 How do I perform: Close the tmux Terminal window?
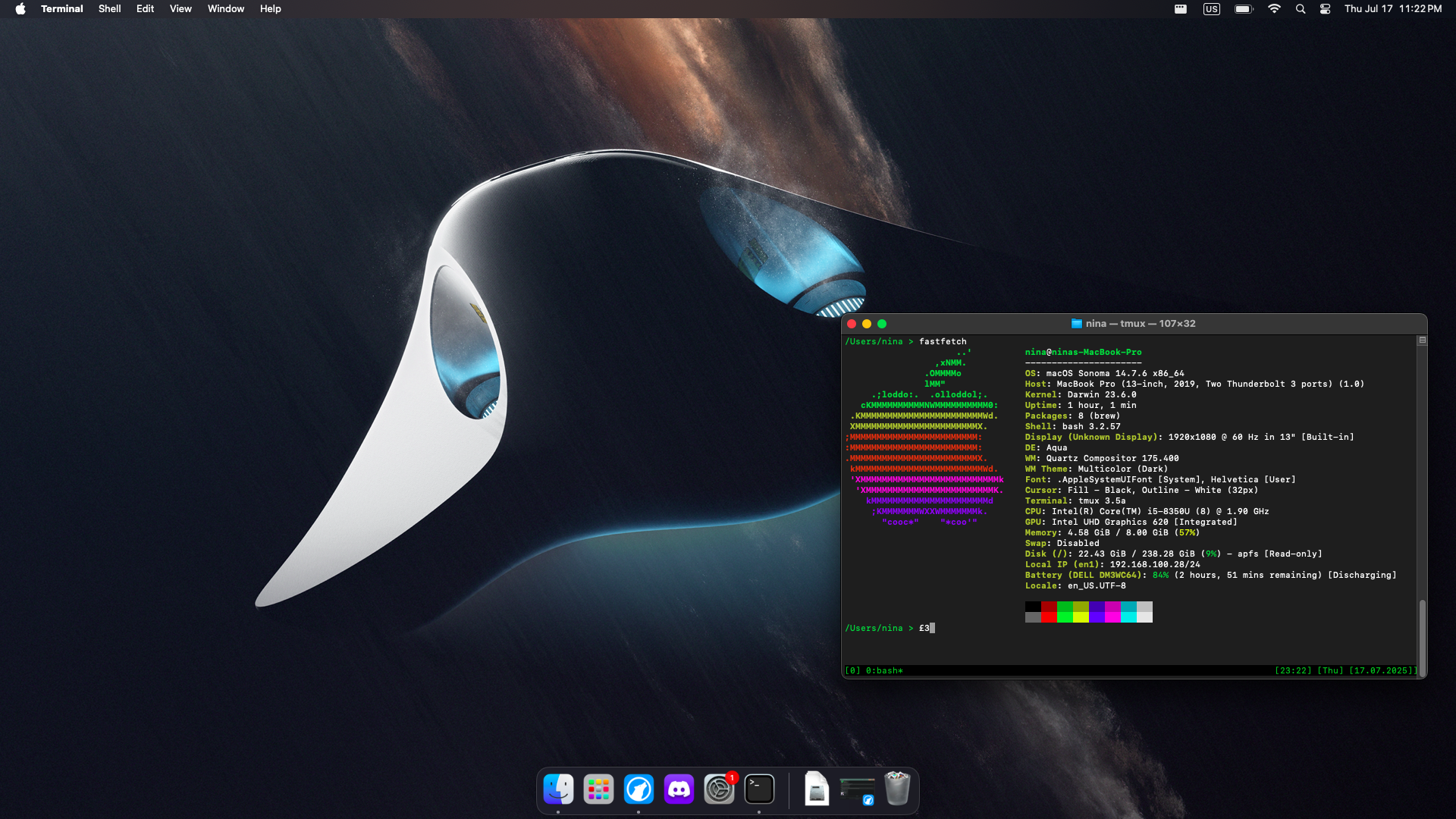pyautogui.click(x=852, y=324)
